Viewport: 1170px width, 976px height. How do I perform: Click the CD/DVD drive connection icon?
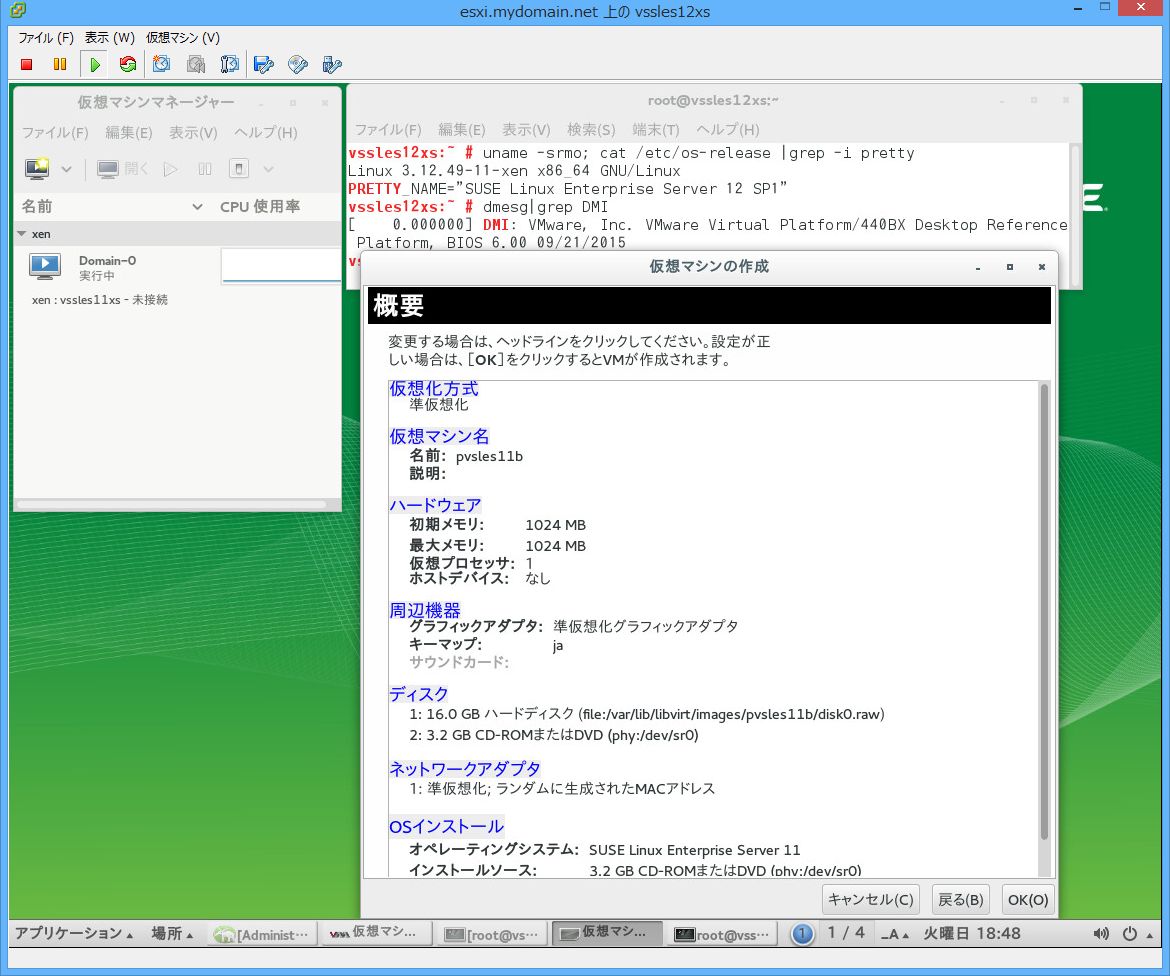point(298,65)
